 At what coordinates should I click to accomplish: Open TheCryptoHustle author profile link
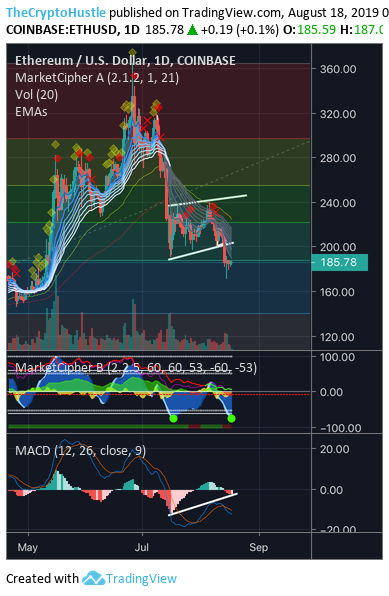pos(56,13)
